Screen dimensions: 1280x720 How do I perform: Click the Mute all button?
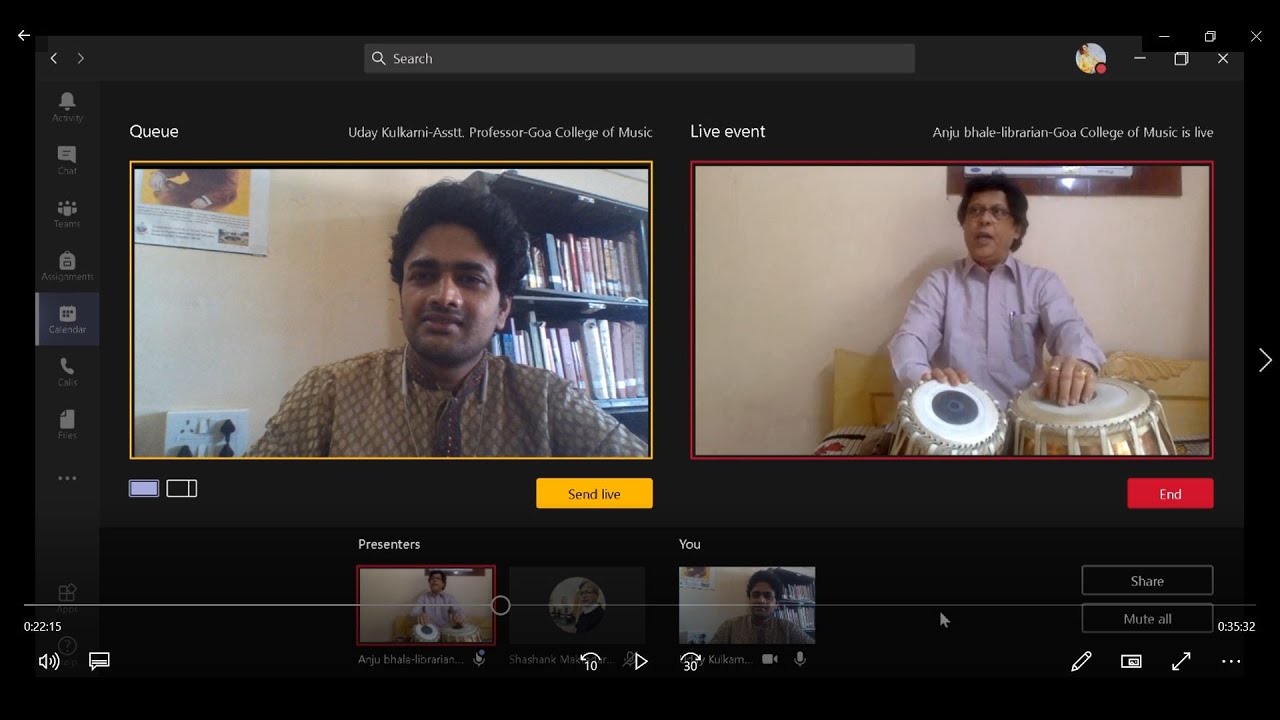(1147, 618)
